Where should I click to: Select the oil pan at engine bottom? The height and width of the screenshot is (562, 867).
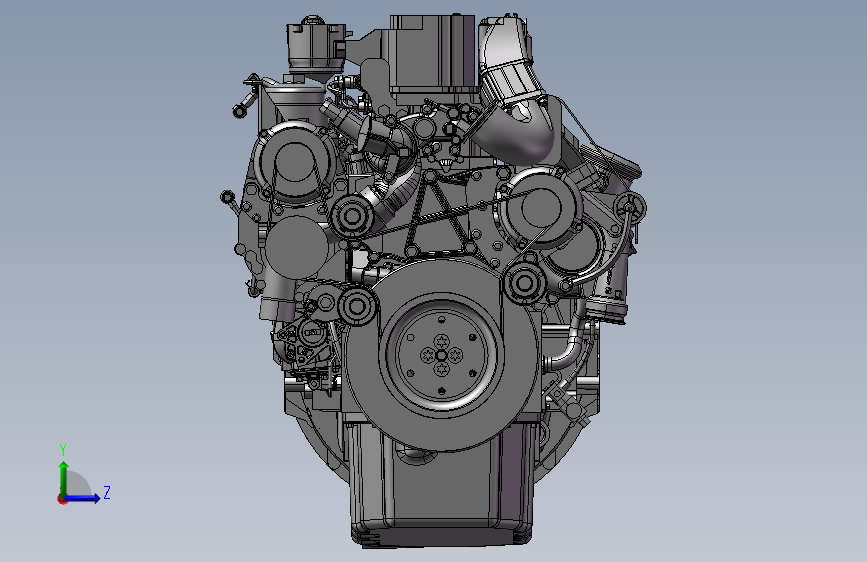click(441, 486)
